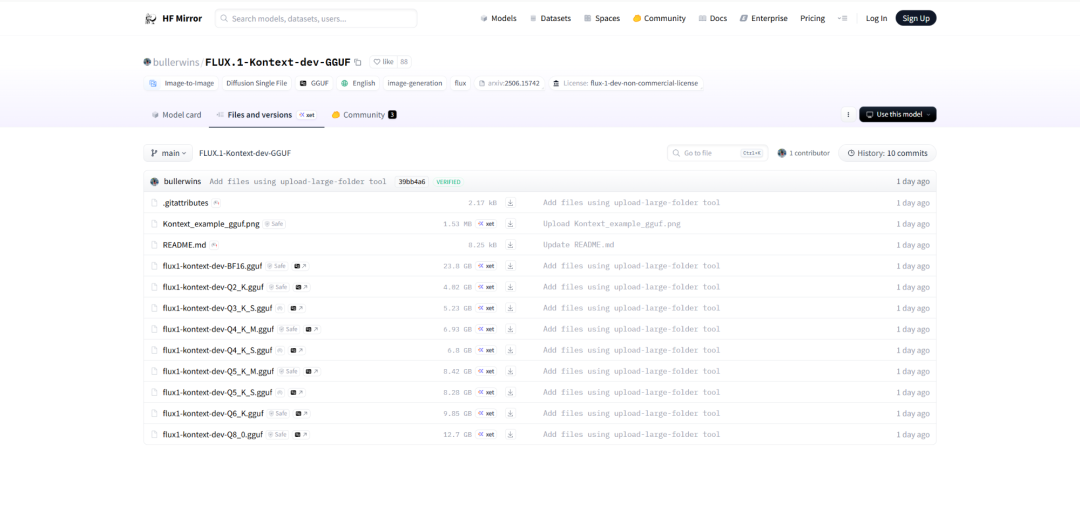1080x519 pixels.
Task: Click the flux-1-dev-non-commercial-license tag
Action: pos(626,83)
